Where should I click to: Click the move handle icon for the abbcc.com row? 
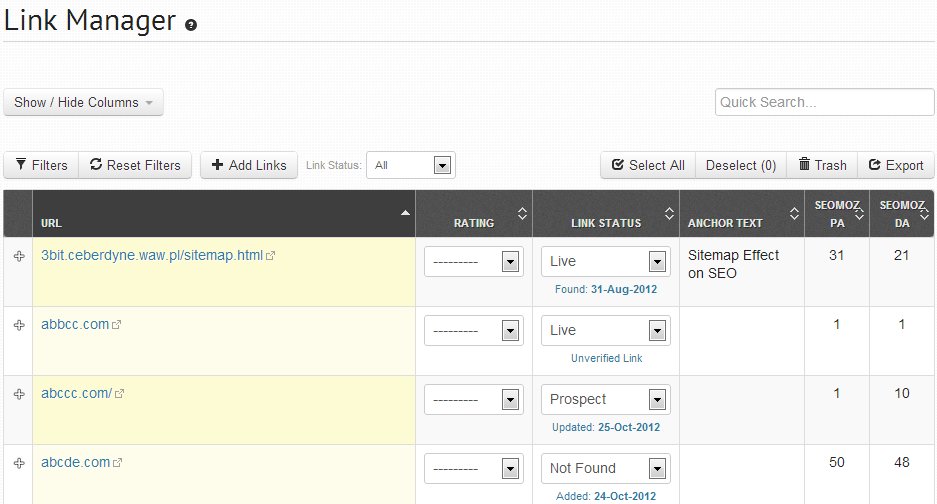tap(18, 326)
